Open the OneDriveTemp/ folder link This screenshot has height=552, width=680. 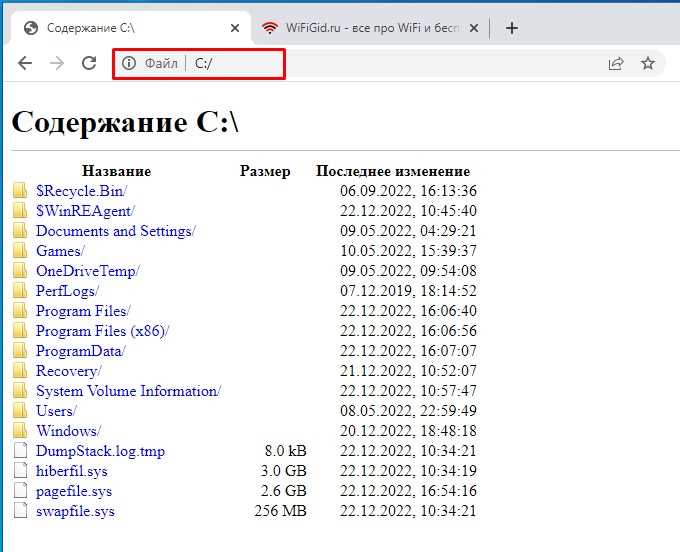(88, 271)
